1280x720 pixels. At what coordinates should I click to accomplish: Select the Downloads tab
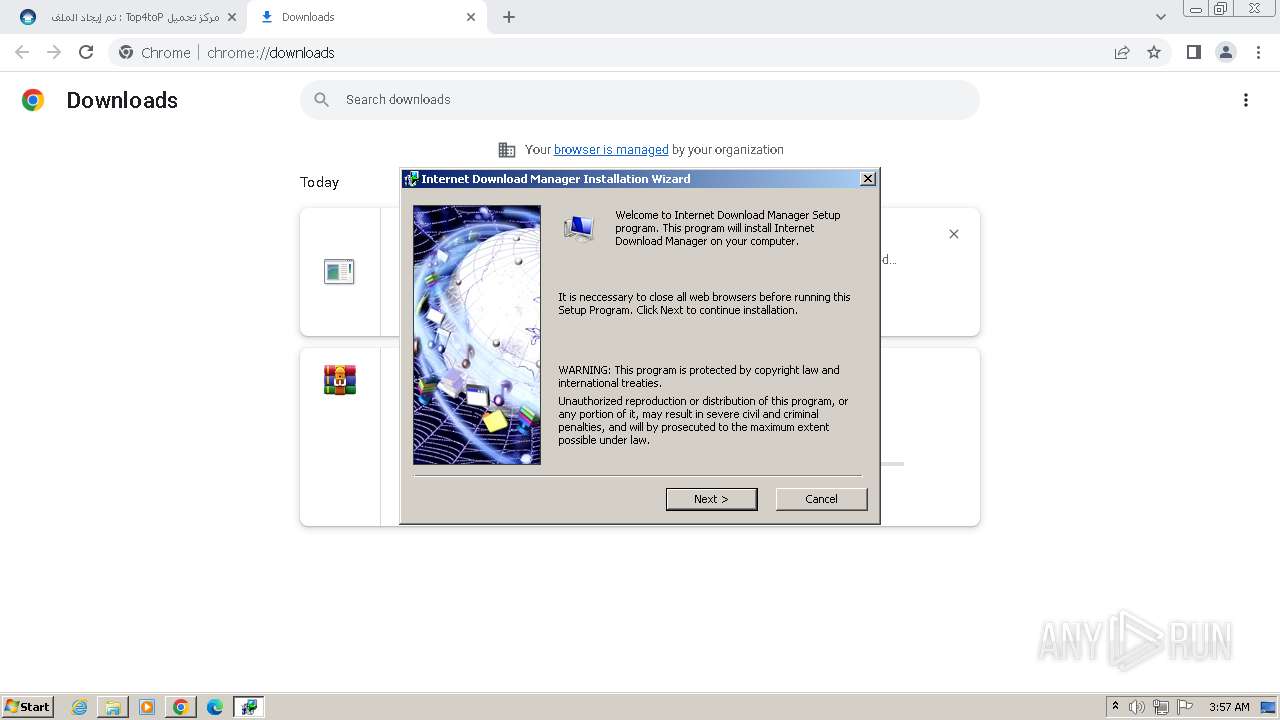tap(365, 17)
